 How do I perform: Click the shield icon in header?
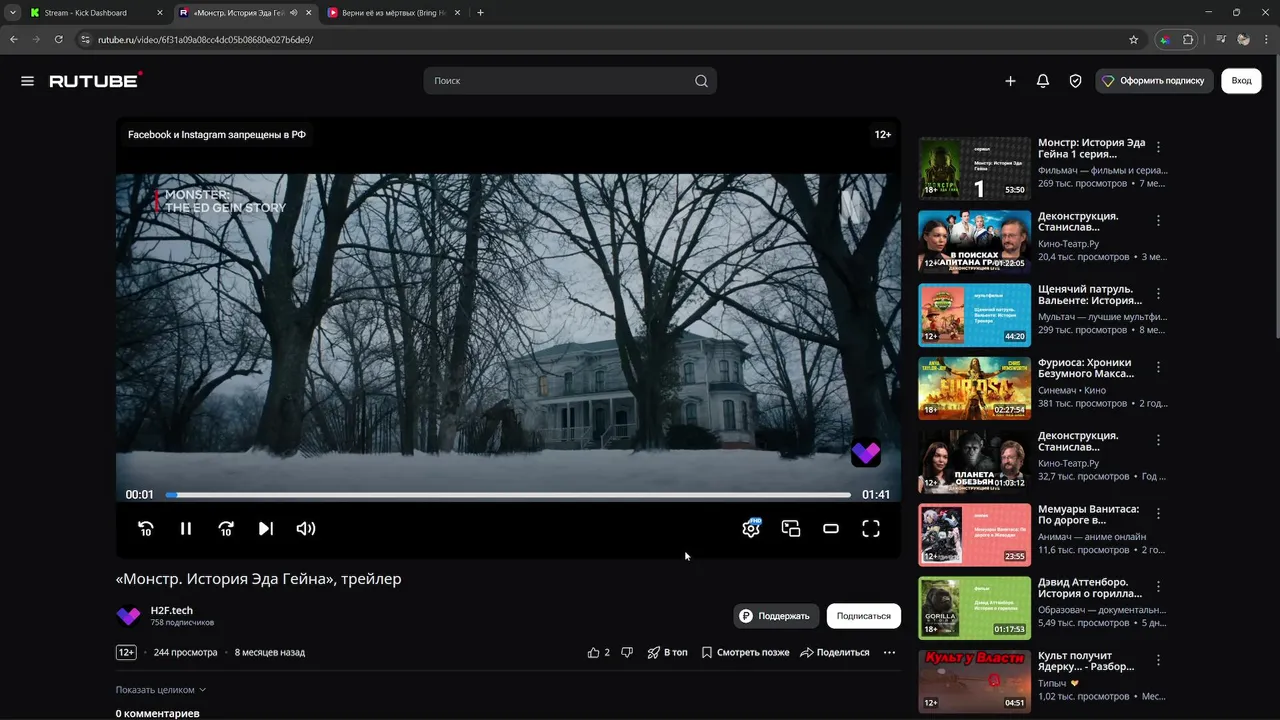1075,81
